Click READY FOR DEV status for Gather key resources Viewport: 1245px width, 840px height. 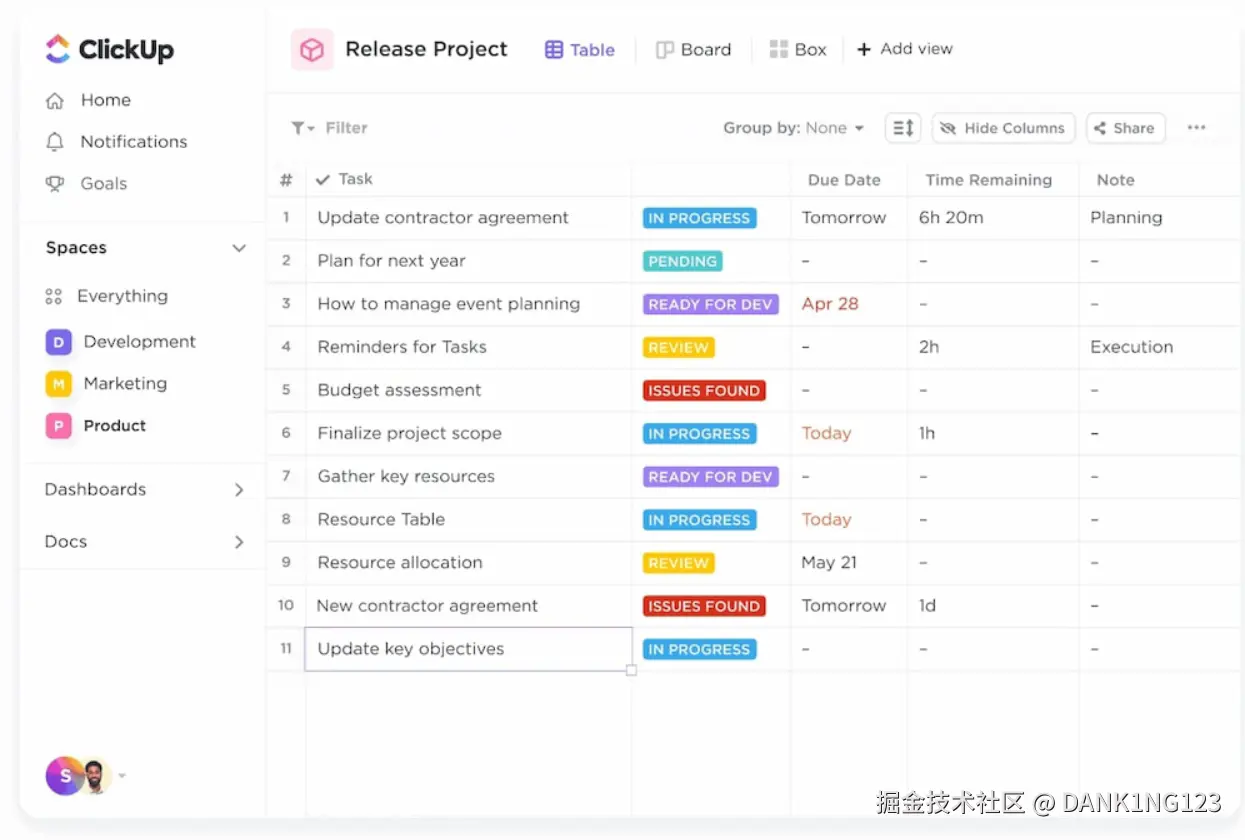pos(710,477)
